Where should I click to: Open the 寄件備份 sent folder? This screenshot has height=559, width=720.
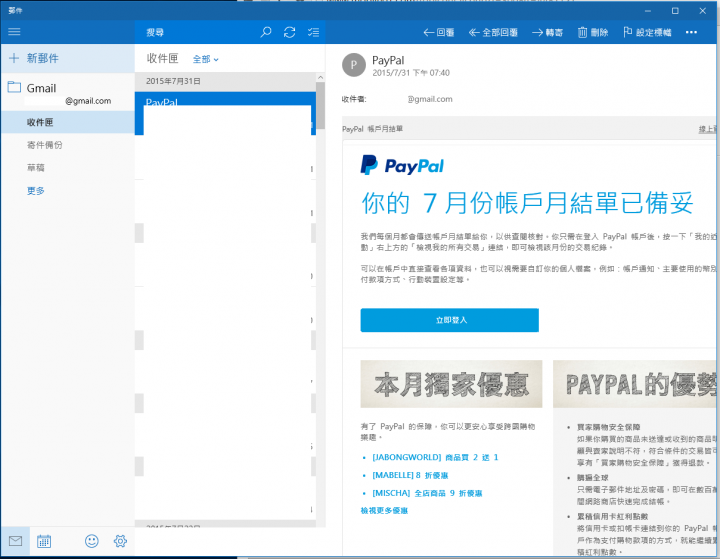(x=68, y=145)
